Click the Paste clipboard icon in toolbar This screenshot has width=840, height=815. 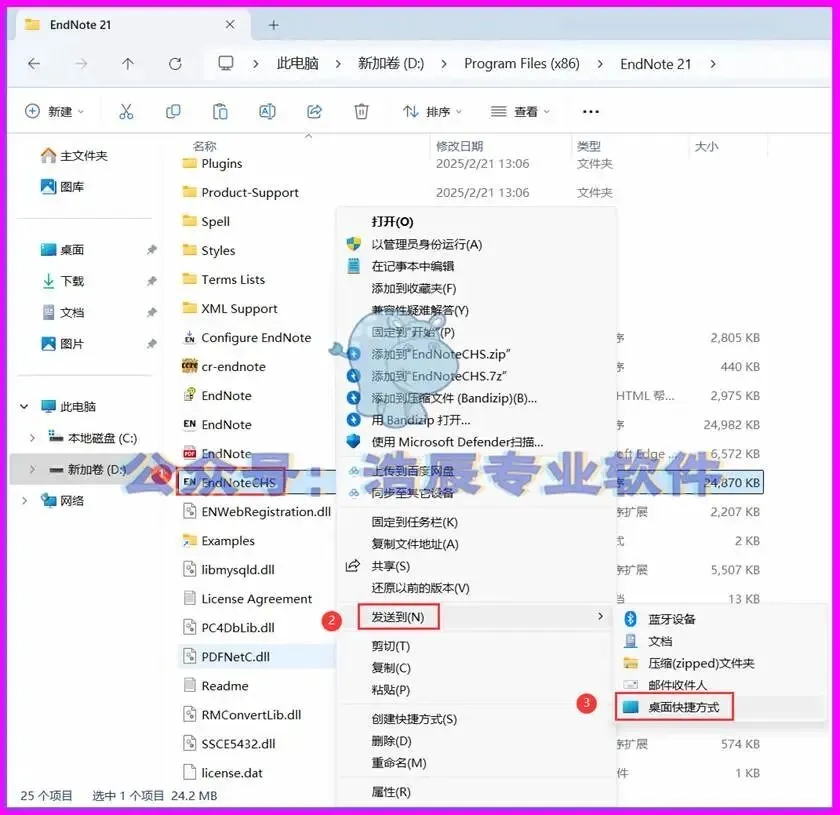pos(220,111)
